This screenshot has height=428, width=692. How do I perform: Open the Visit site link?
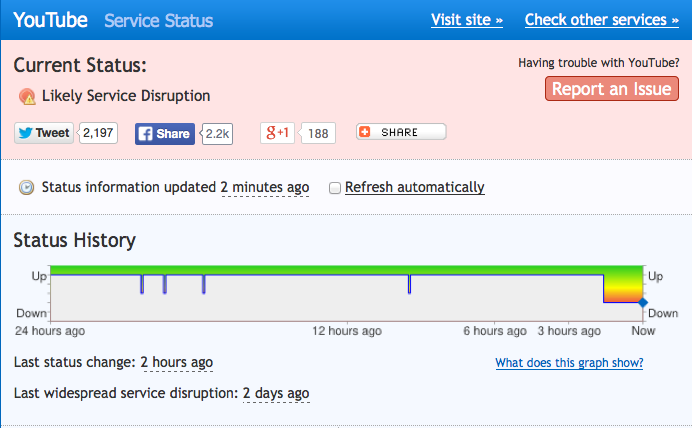(467, 20)
